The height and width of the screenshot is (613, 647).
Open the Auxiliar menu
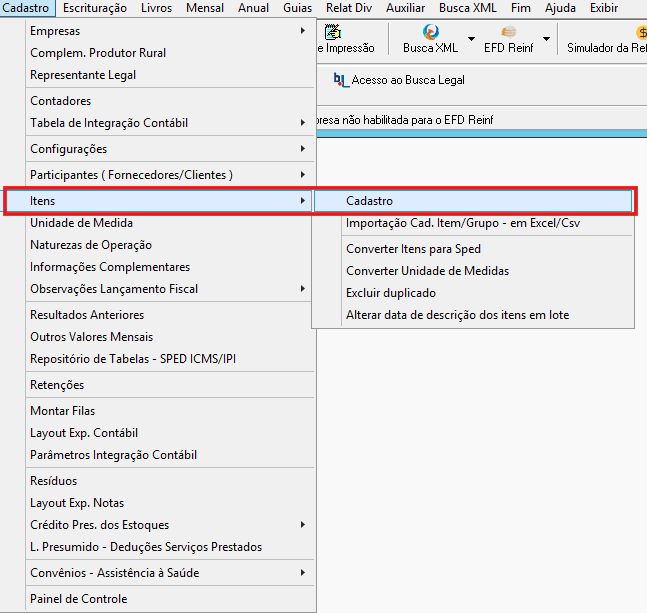click(x=406, y=8)
